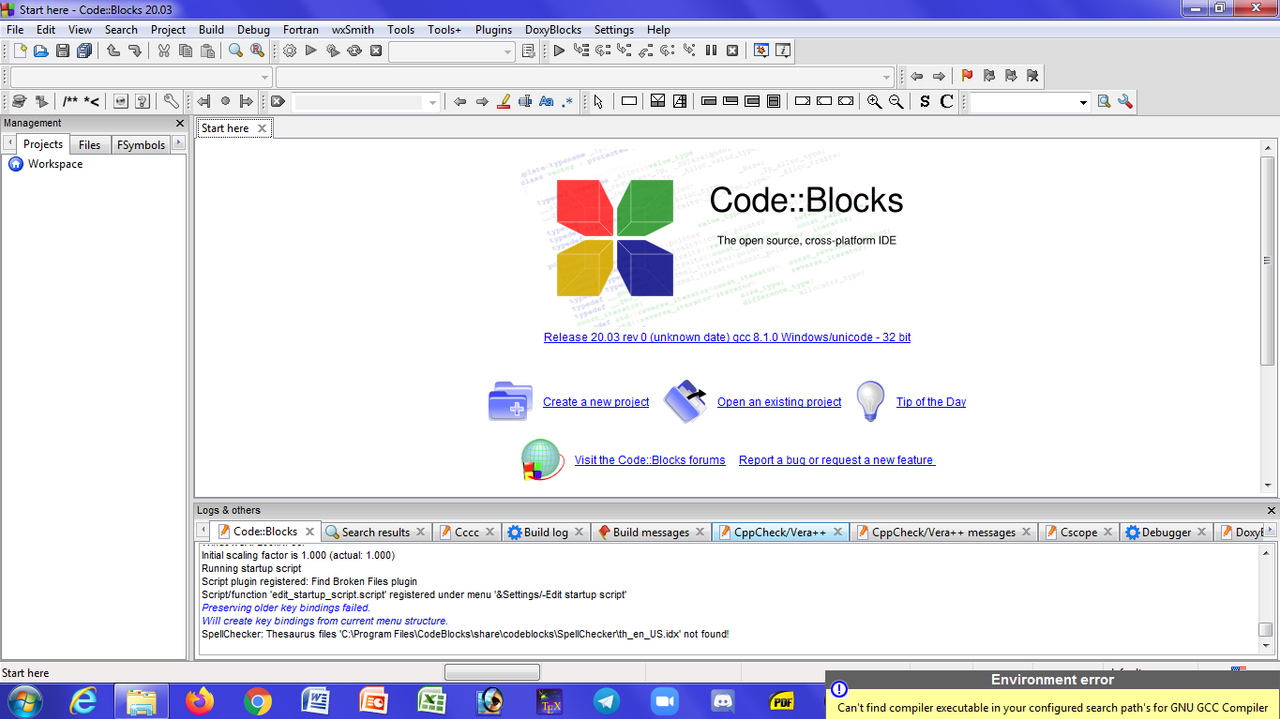Click the Redo arrow icon
The image size is (1280, 719).
click(135, 50)
